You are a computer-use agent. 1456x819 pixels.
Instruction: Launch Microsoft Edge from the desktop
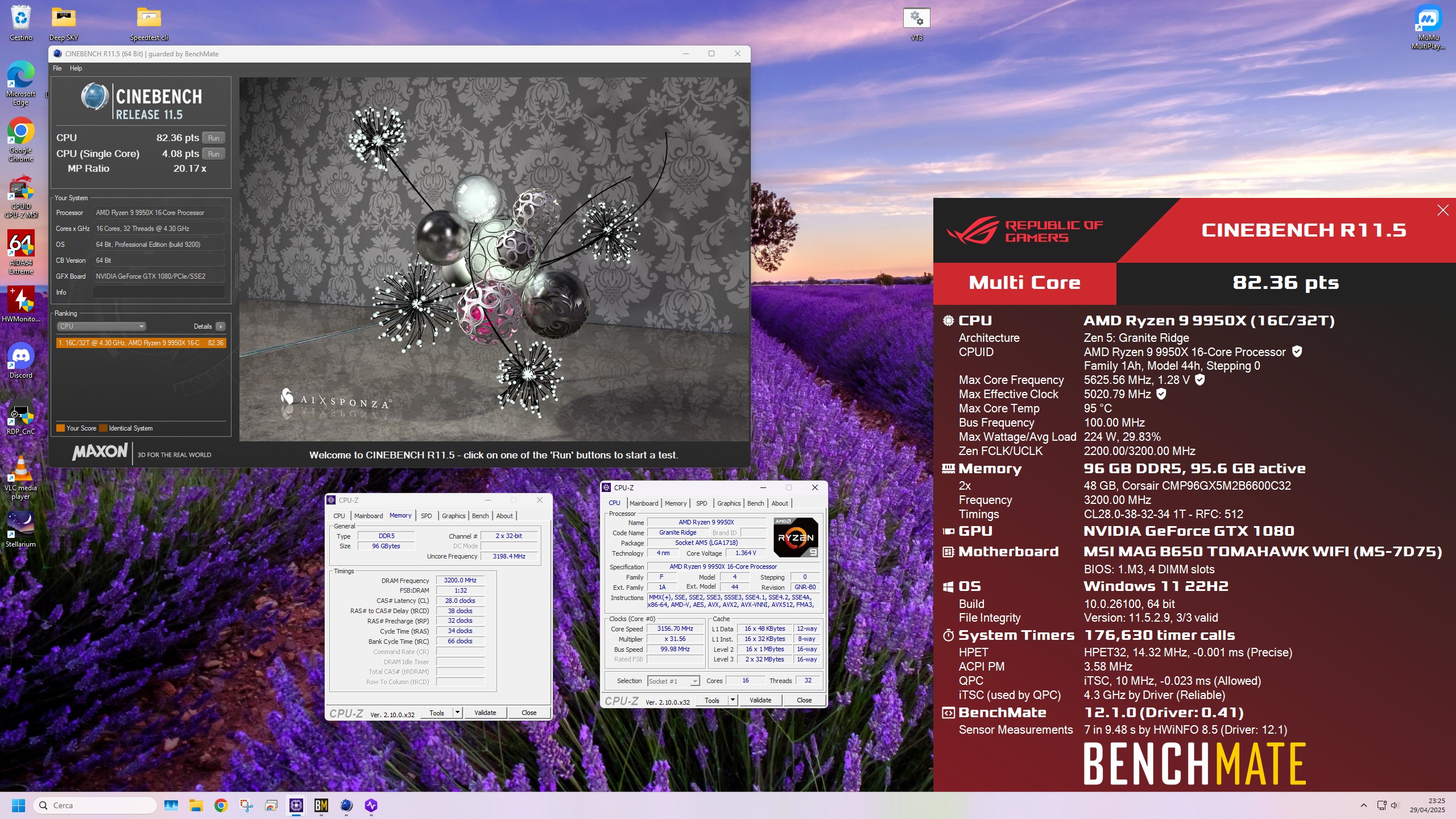pos(21,83)
